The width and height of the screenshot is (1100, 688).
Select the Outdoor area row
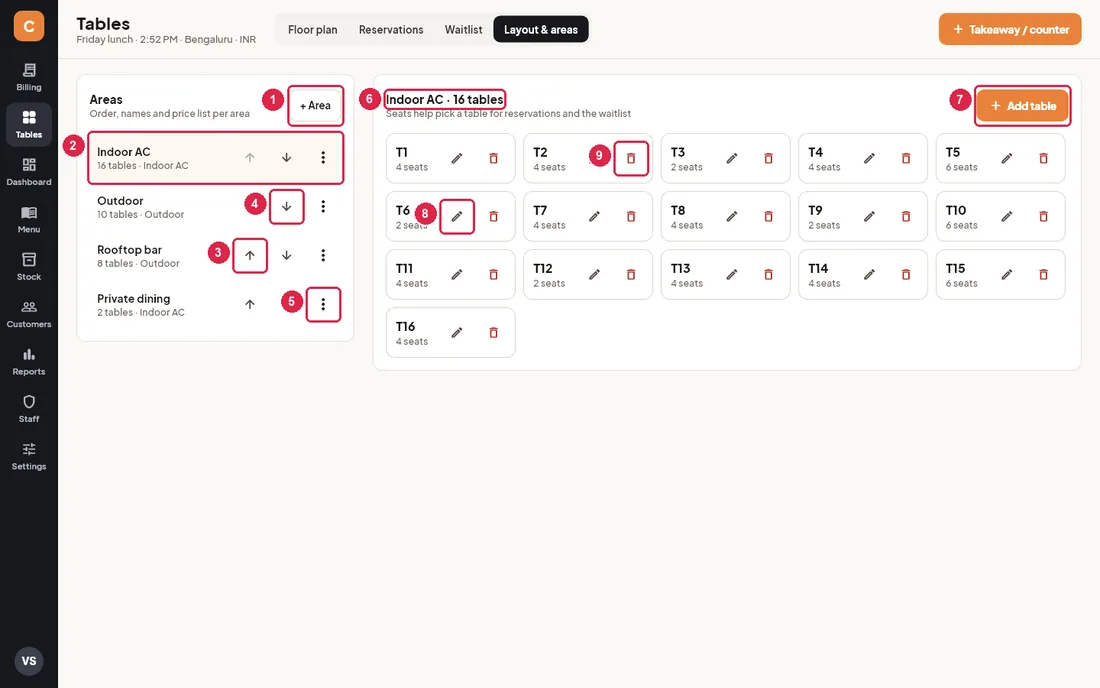click(x=215, y=207)
